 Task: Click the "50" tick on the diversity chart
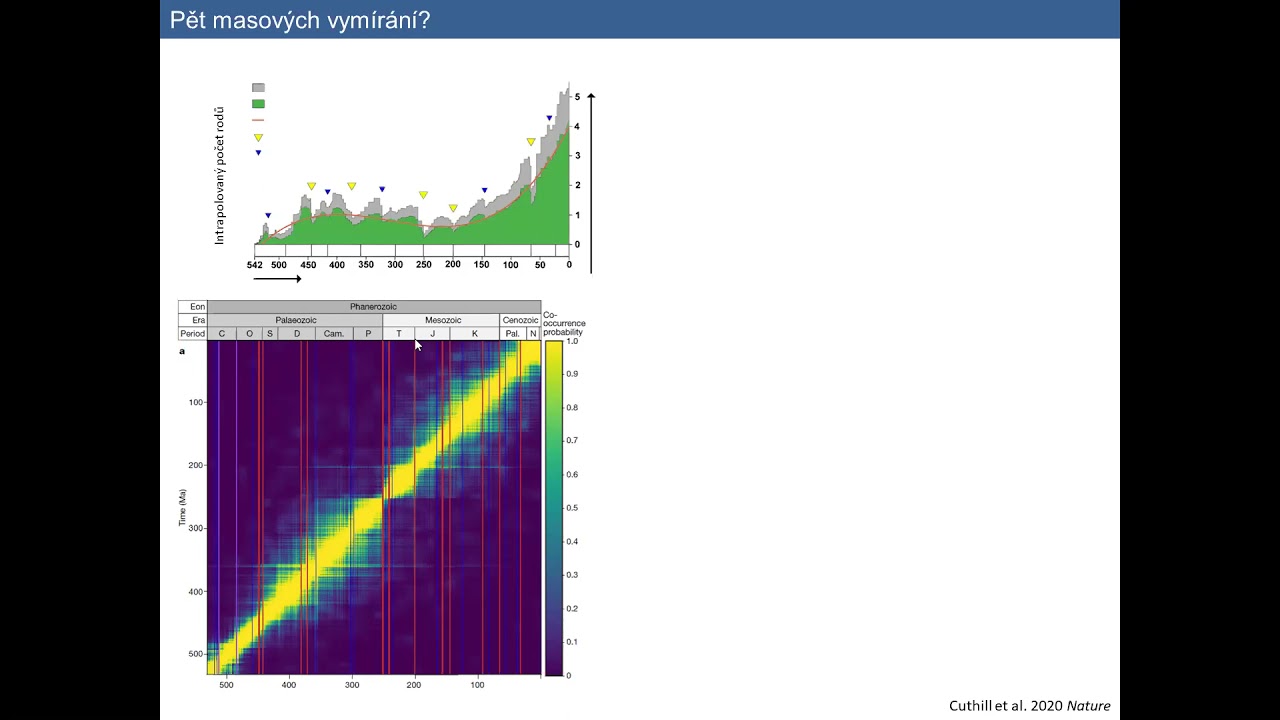click(540, 265)
